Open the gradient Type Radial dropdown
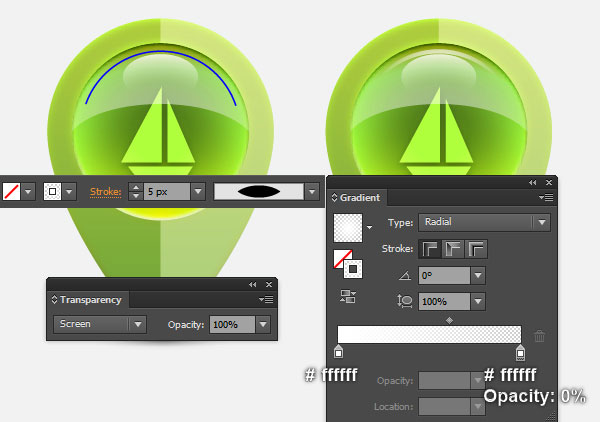 tap(484, 222)
